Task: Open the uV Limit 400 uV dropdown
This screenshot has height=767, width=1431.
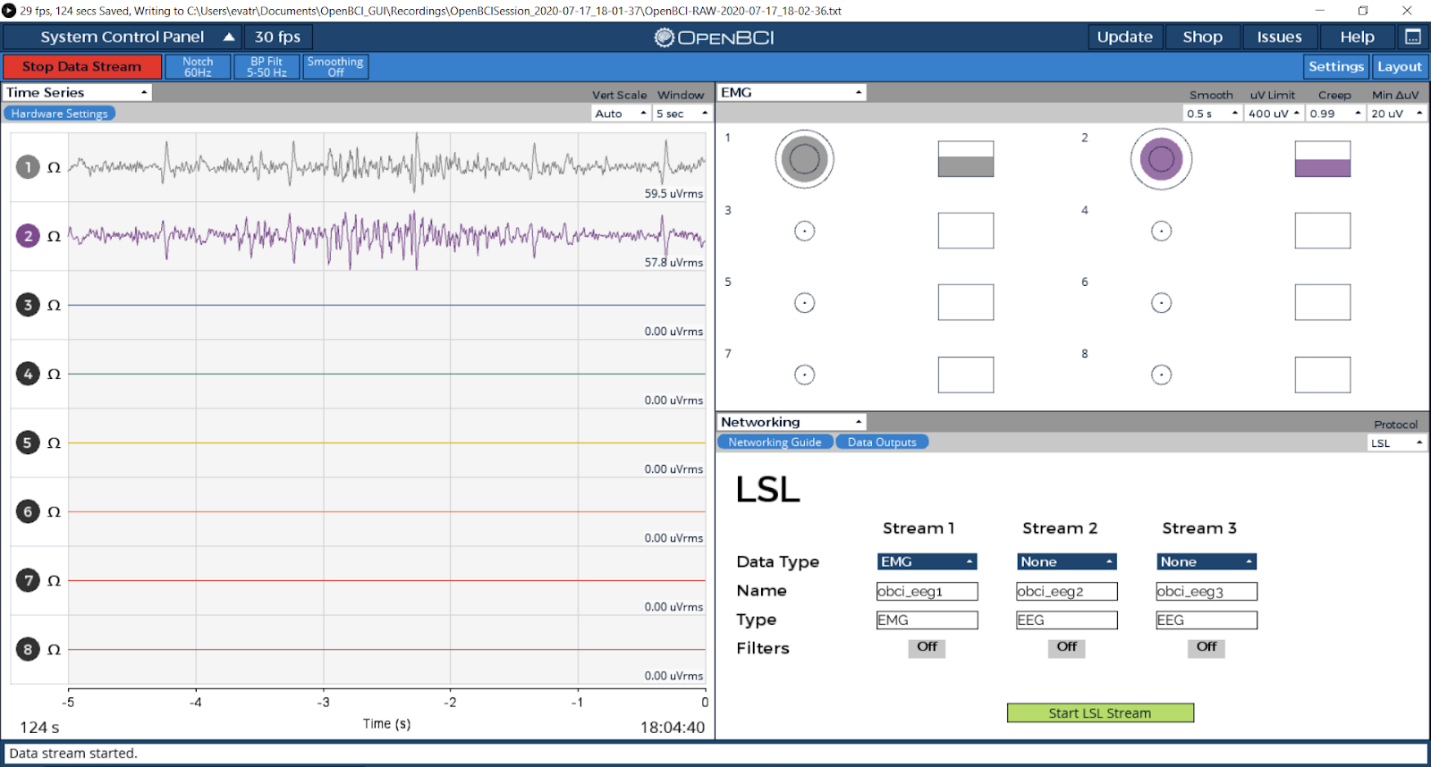Action: coord(1274,114)
